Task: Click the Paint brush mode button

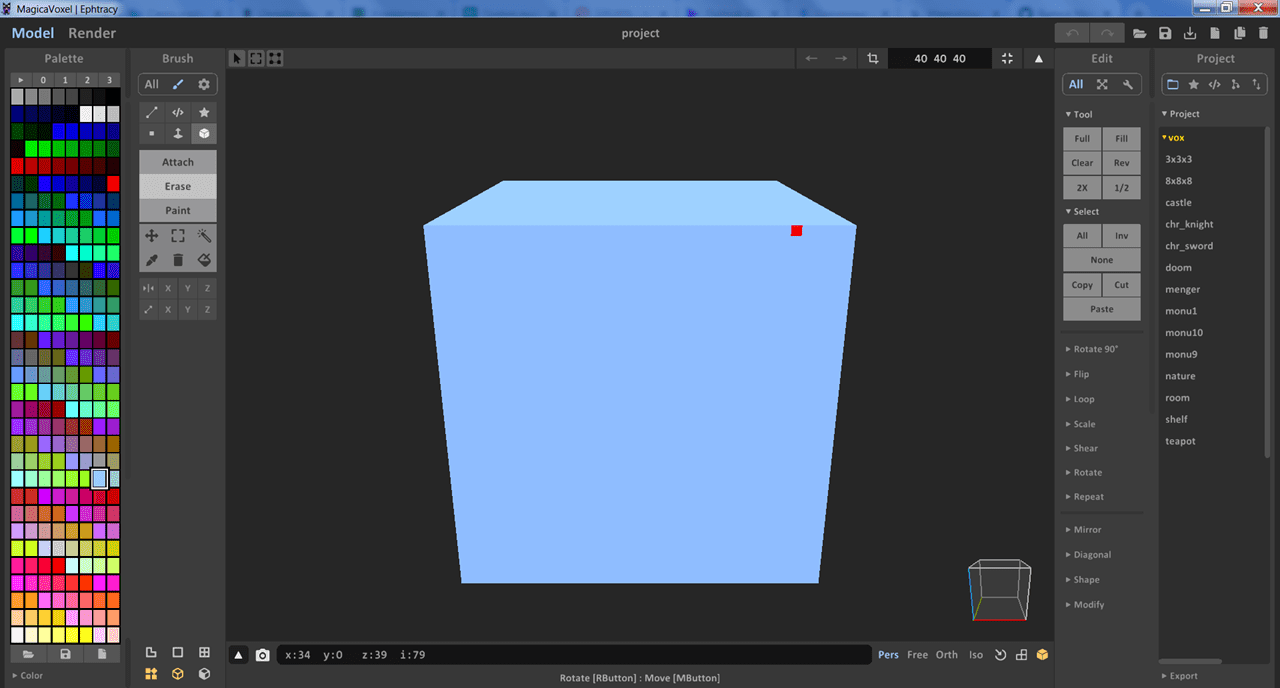Action: [178, 210]
